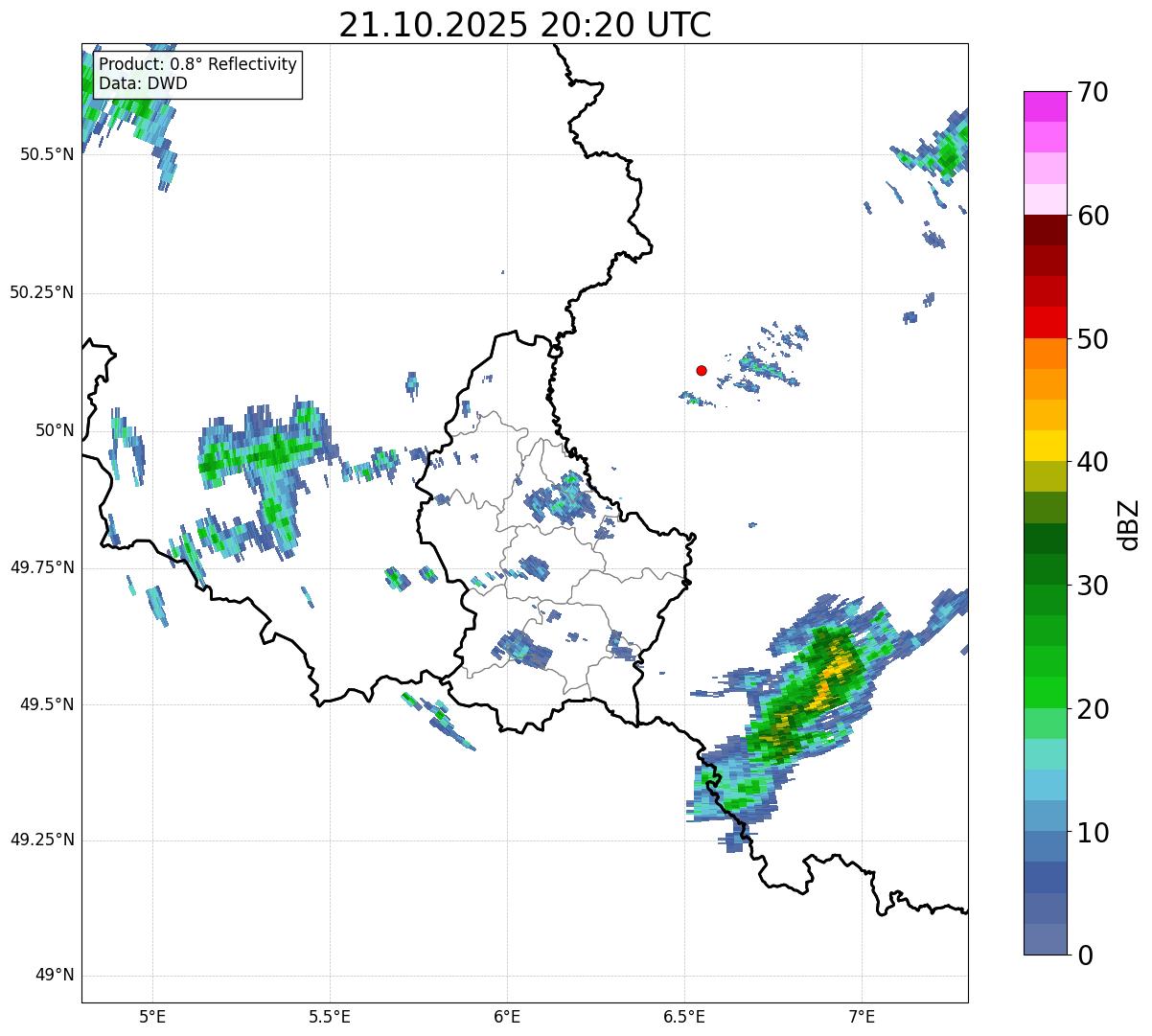The image size is (1152, 1036).
Task: Click the dark green swatch just above 30
Action: 1044,569
